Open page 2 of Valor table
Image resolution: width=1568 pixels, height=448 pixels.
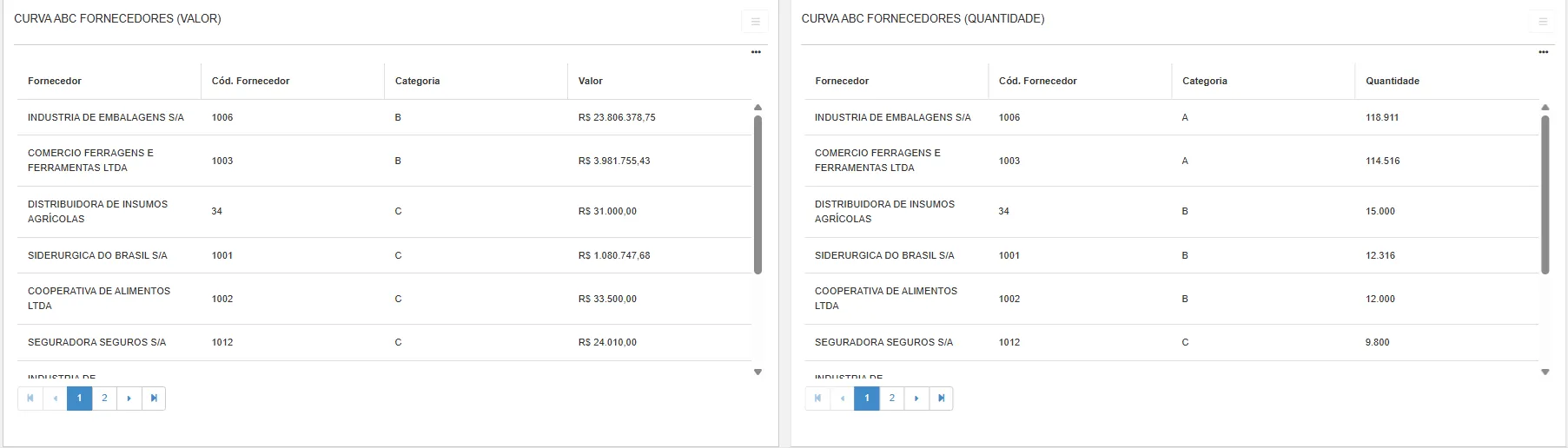coord(104,399)
